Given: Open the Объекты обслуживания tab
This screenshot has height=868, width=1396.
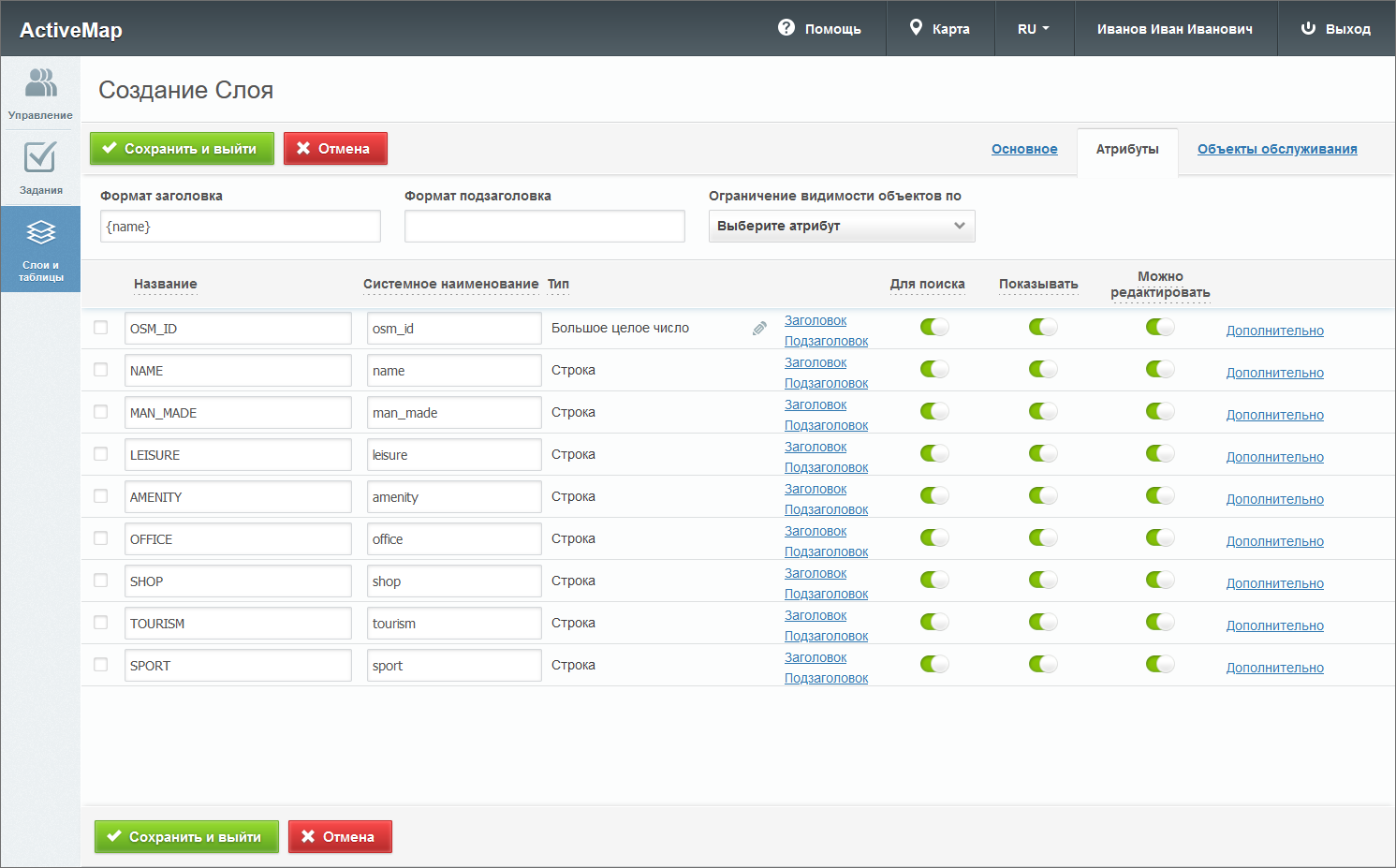Looking at the screenshot, I should pos(1276,149).
